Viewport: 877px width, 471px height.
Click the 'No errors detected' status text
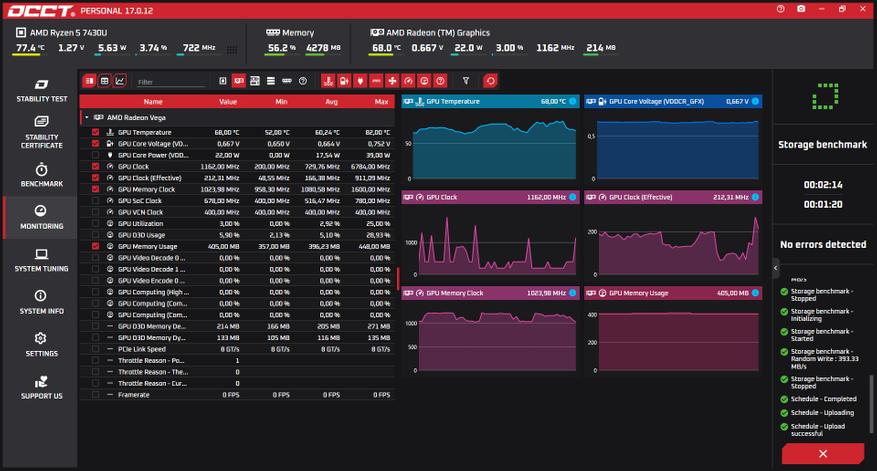pos(823,244)
